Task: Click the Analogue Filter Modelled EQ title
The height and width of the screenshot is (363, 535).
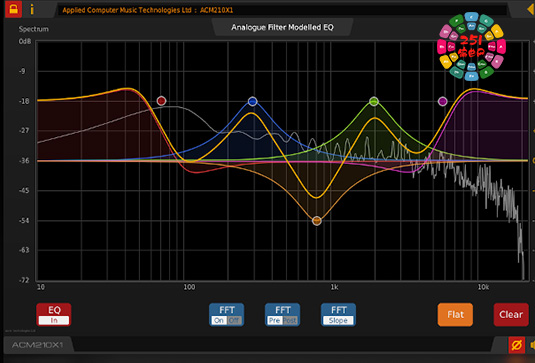Action: [x=283, y=27]
